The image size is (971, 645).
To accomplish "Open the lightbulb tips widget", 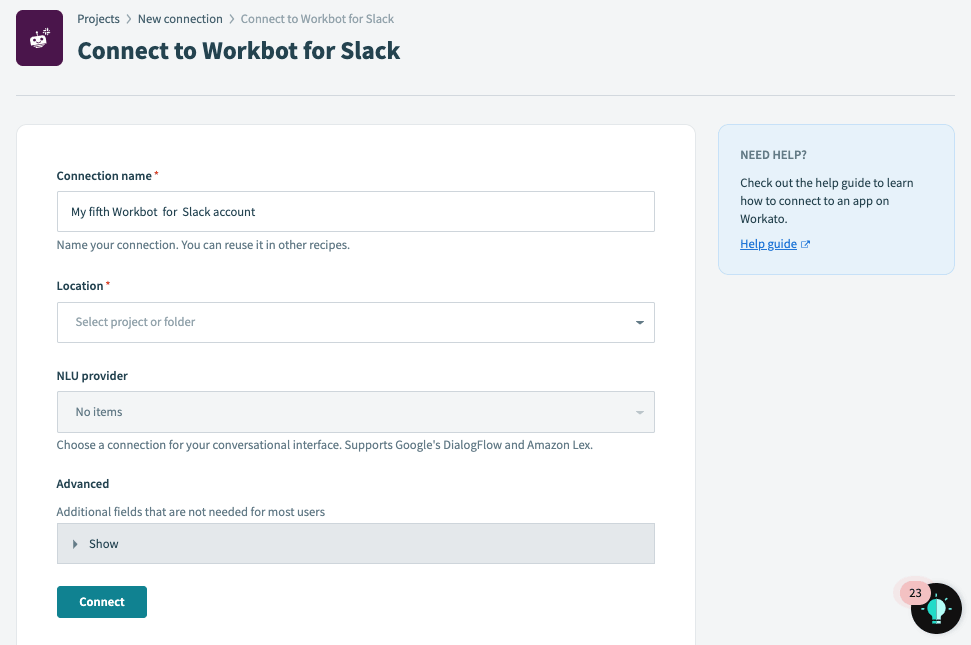I will pos(936,608).
